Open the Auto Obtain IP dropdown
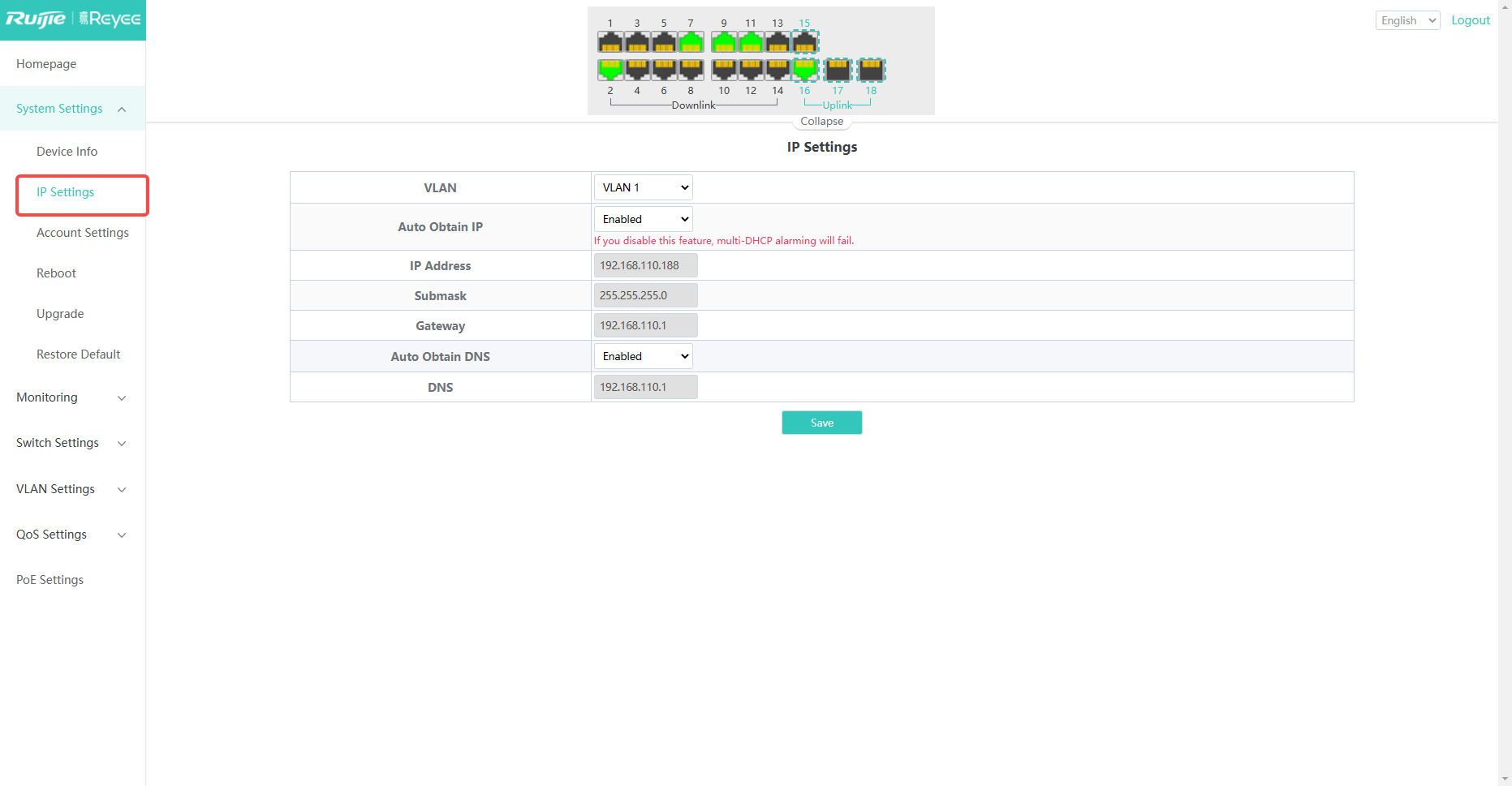 click(644, 219)
